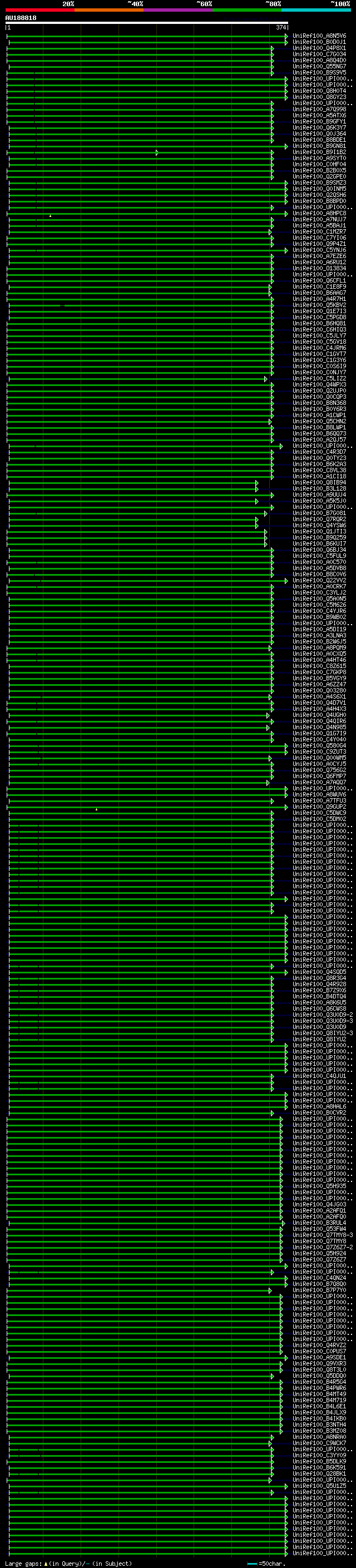Open hit UniRef100_Q0INM5
356x1568 pixels.
319,189
